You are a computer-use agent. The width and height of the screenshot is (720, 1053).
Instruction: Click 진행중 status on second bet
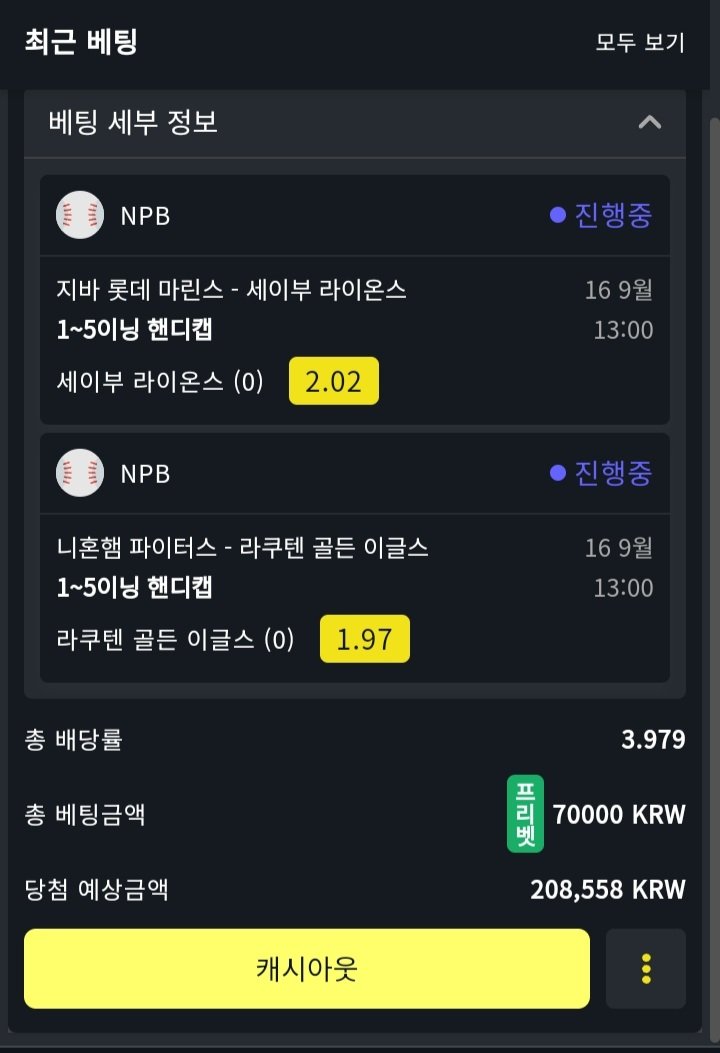[x=613, y=473]
